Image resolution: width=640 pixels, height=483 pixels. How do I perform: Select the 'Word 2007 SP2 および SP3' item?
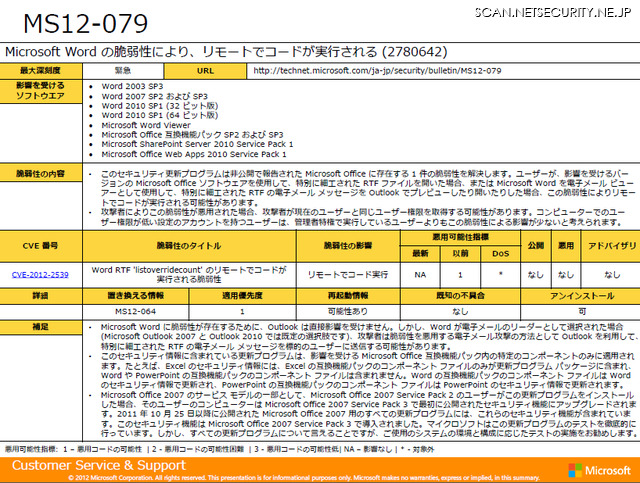pyautogui.click(x=154, y=96)
